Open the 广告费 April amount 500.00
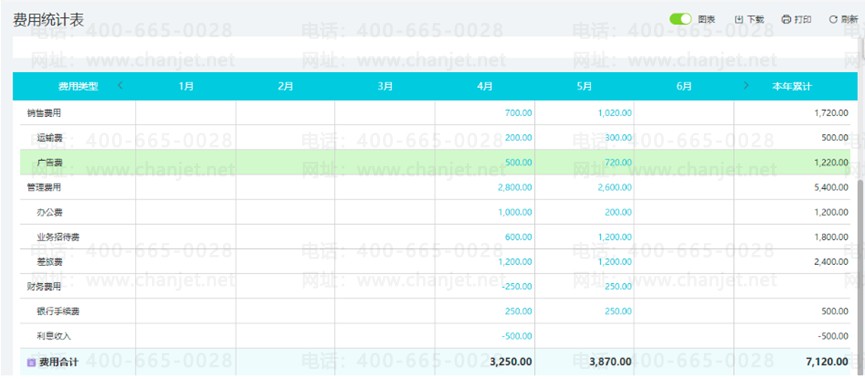The width and height of the screenshot is (865, 379). [x=519, y=163]
